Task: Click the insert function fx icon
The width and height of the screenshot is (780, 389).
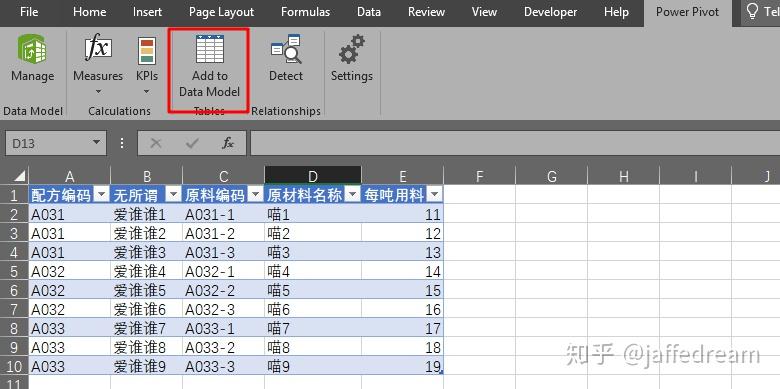Action: [228, 143]
